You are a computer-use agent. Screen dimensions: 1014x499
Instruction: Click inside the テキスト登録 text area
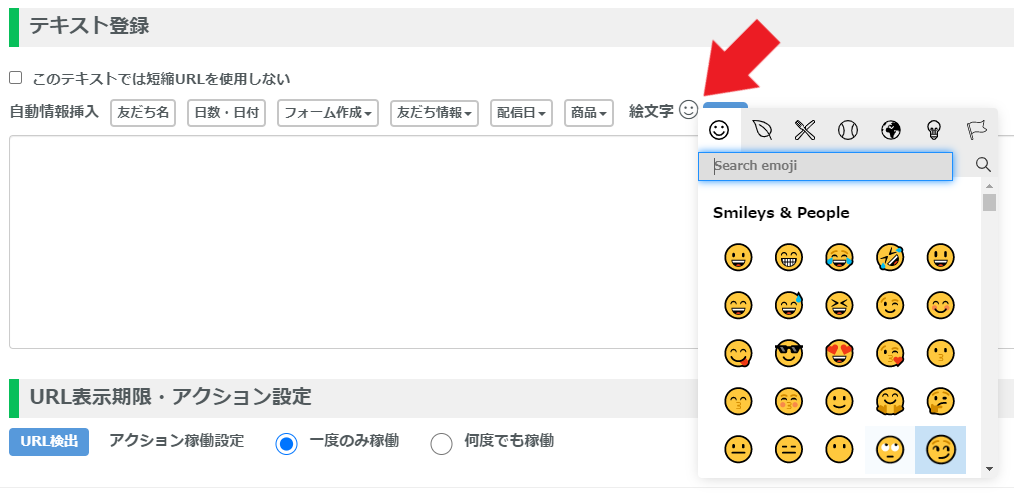tap(353, 242)
